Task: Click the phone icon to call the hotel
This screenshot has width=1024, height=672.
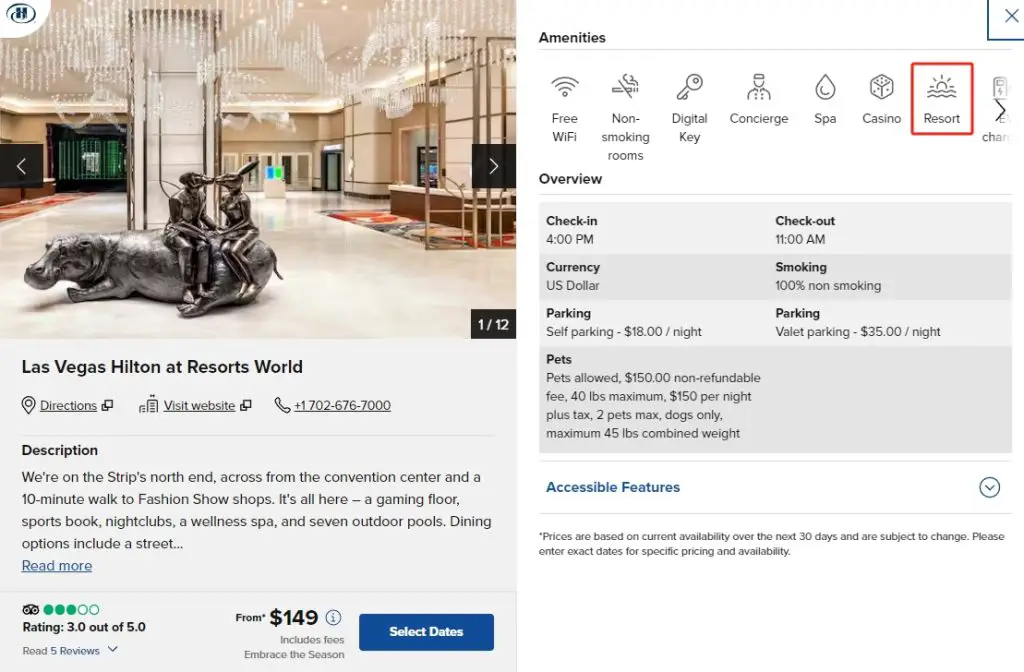Action: pos(282,405)
